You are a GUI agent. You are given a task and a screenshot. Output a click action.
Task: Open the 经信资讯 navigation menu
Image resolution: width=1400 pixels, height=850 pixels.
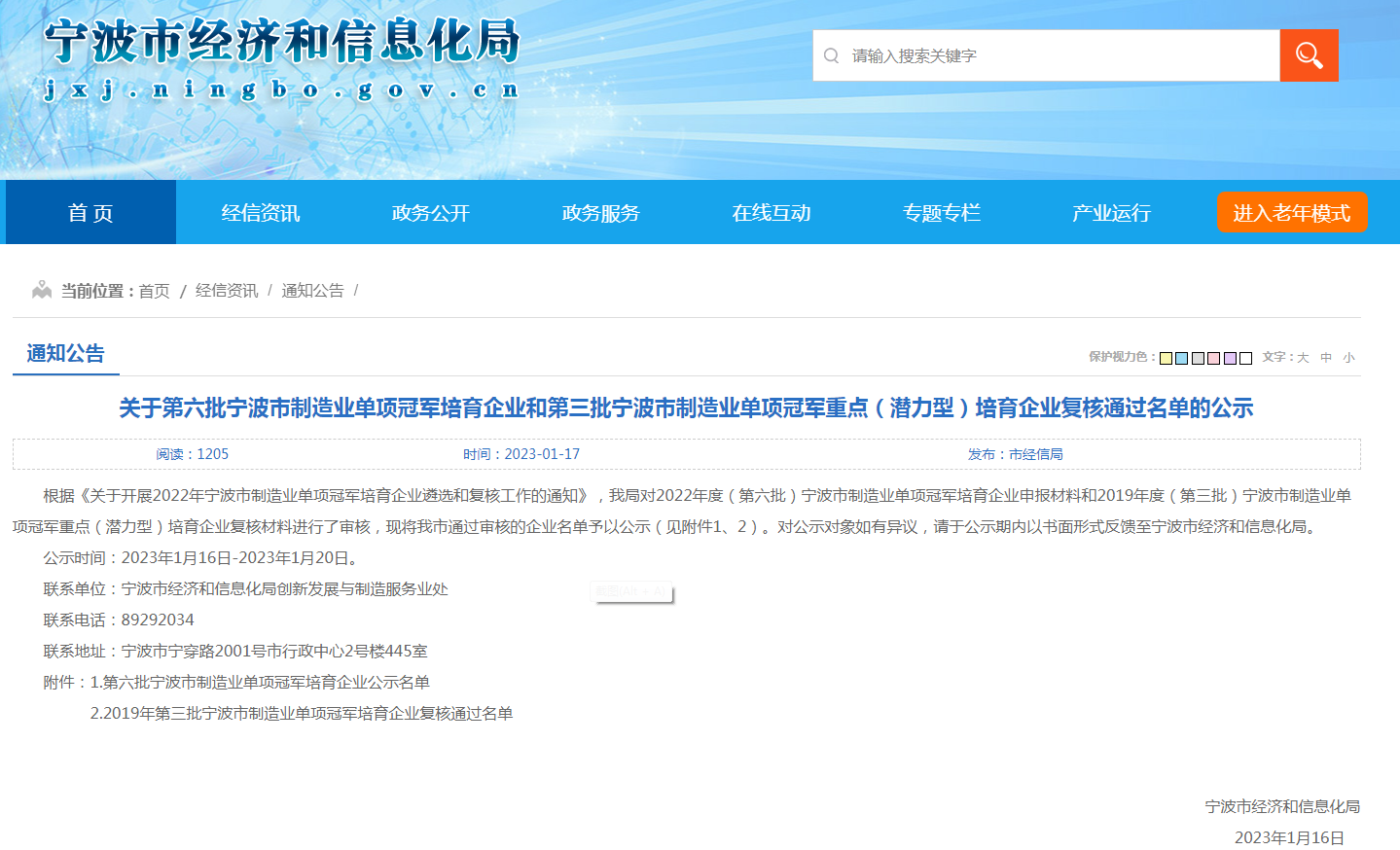click(261, 212)
